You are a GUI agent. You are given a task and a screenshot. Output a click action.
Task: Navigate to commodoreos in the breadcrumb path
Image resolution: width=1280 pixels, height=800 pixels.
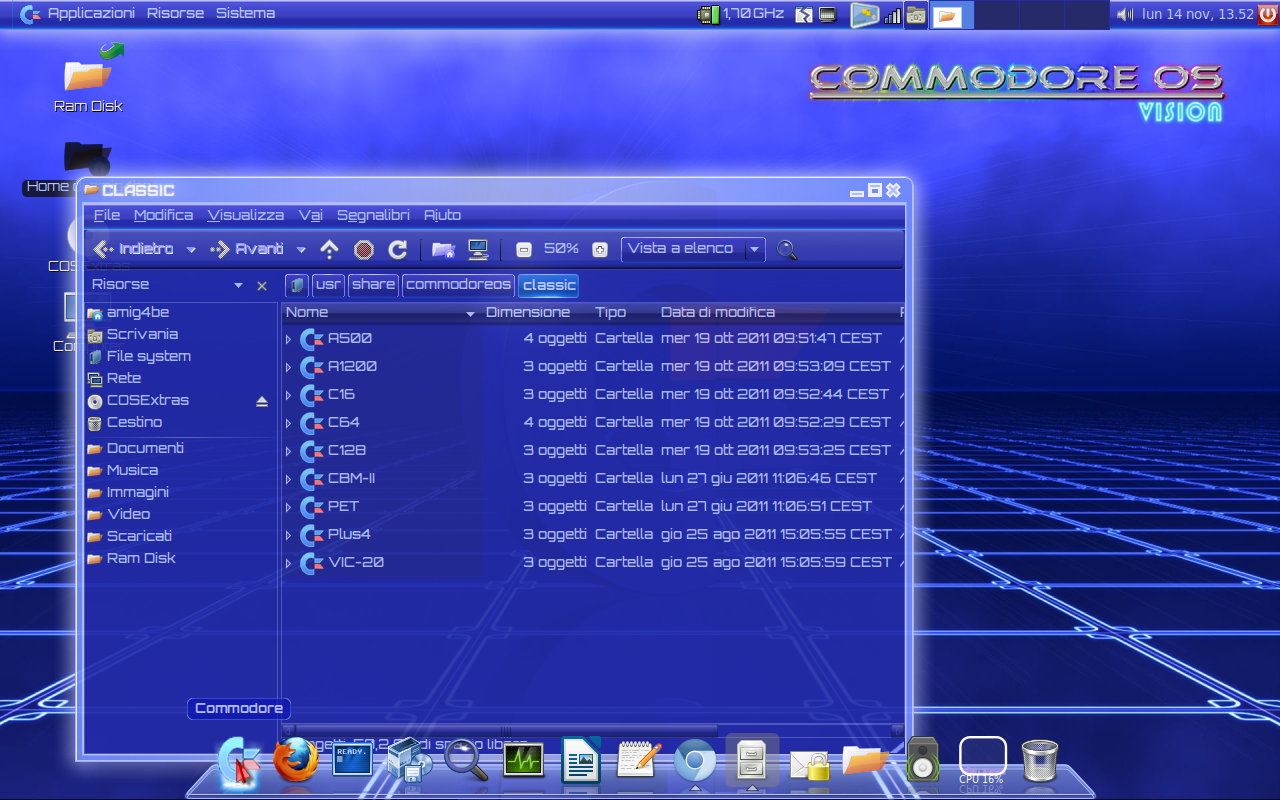tap(458, 285)
